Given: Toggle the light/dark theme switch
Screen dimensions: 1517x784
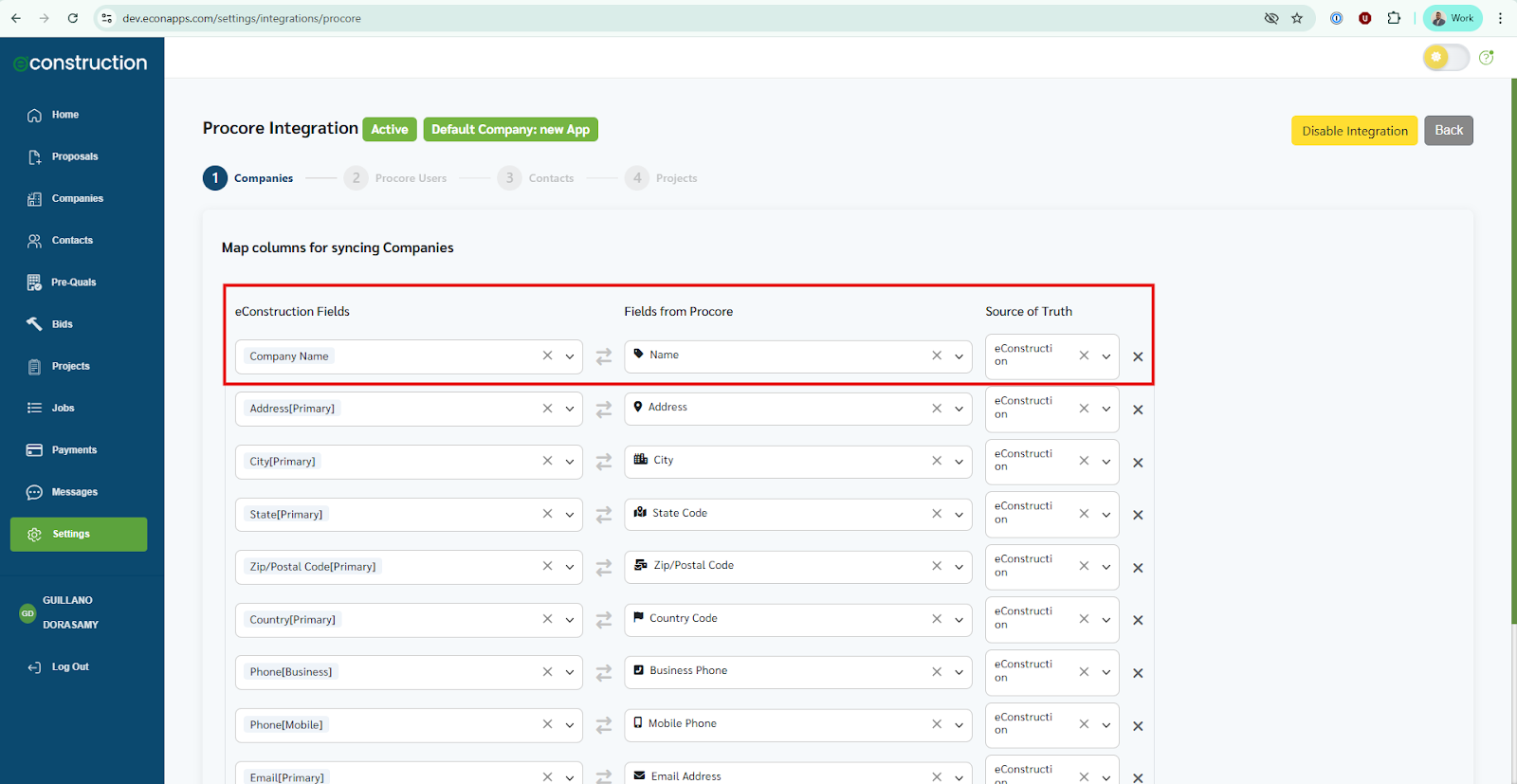Looking at the screenshot, I should point(1445,58).
